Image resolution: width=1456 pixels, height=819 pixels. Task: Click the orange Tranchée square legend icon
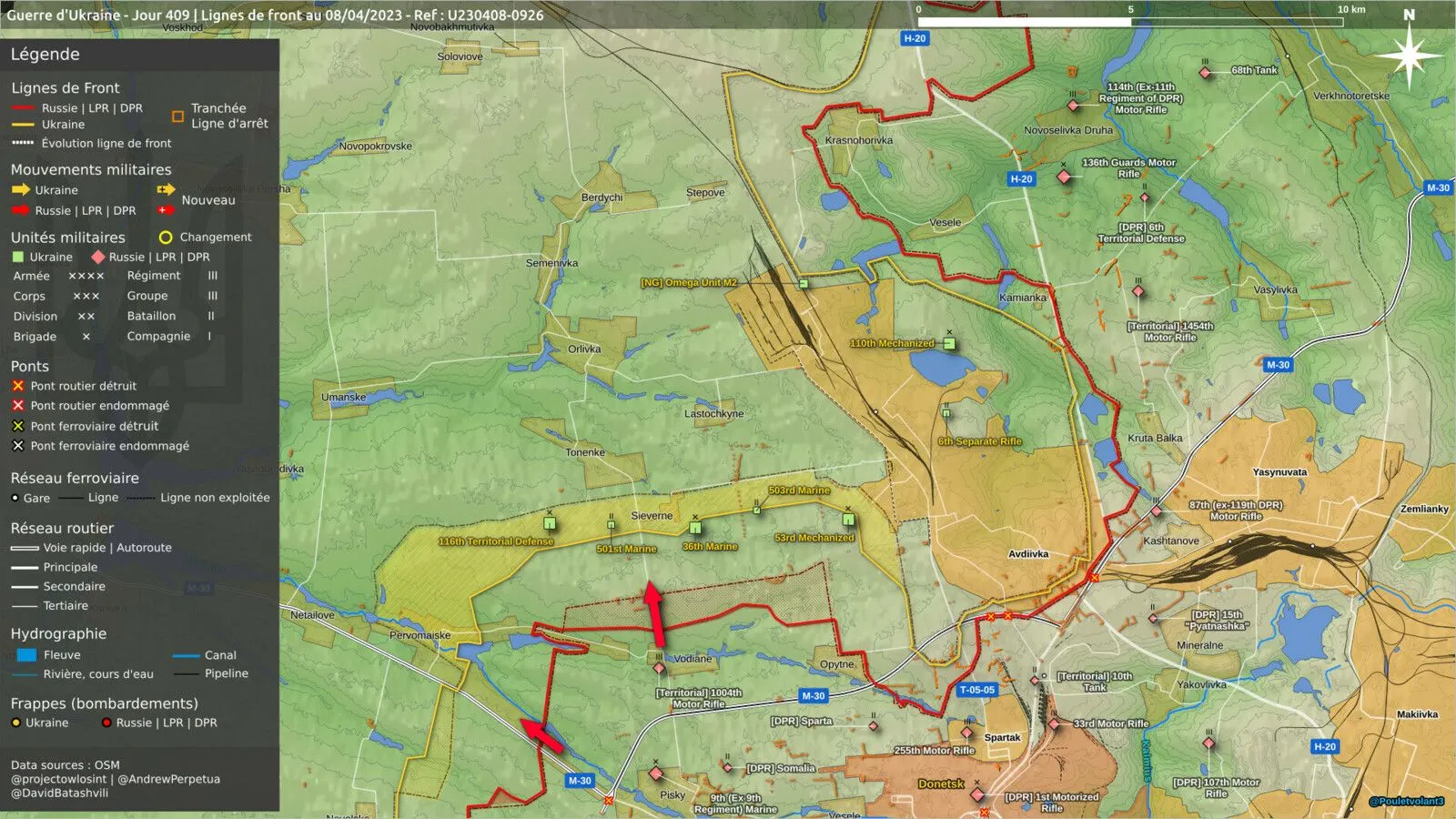[x=177, y=116]
